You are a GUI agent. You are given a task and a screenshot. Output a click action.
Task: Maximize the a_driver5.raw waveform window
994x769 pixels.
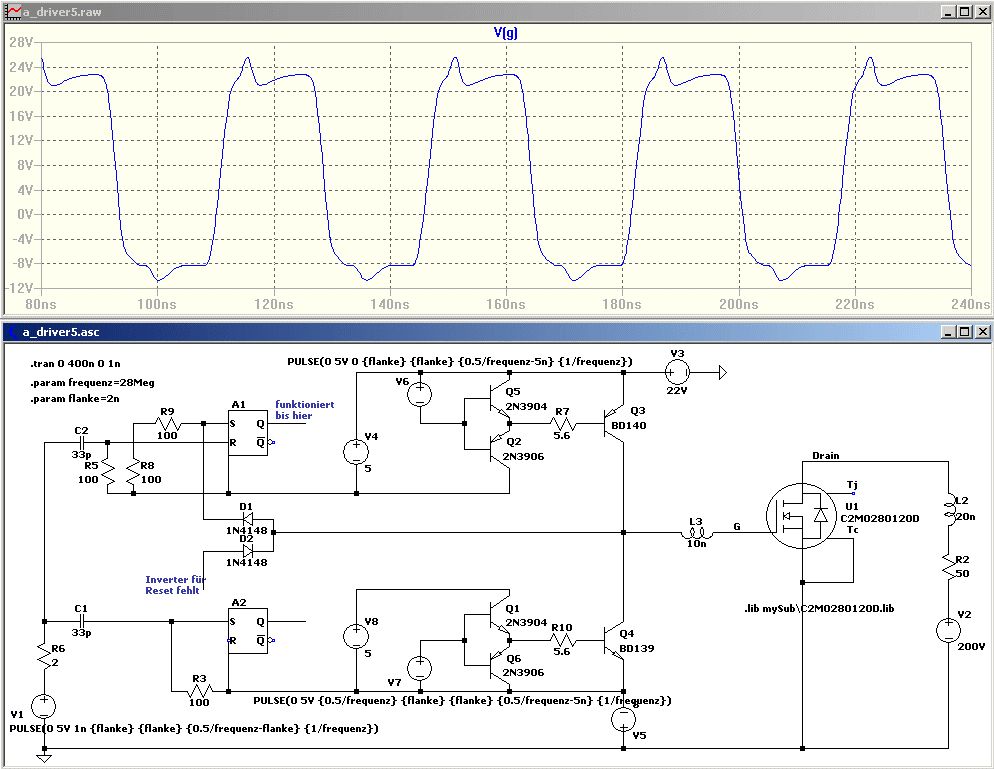[963, 11]
